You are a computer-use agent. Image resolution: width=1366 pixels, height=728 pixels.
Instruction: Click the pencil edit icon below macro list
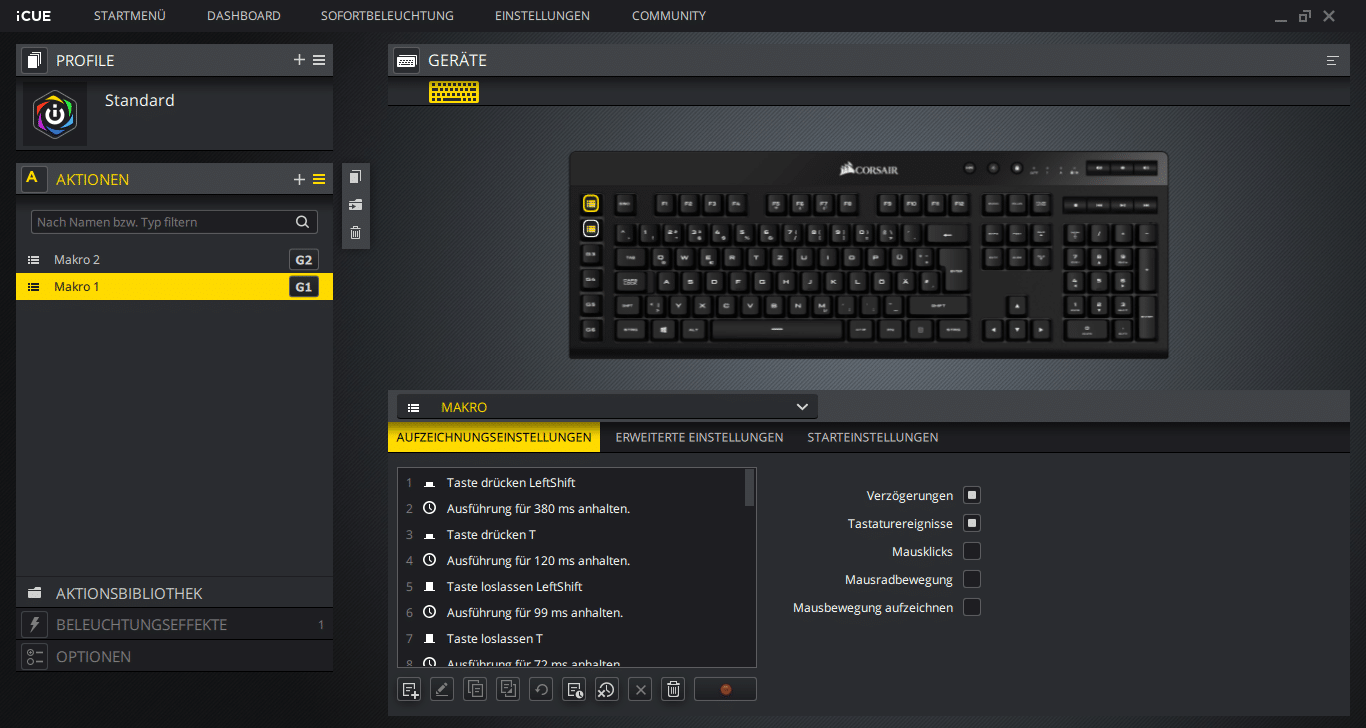441,689
